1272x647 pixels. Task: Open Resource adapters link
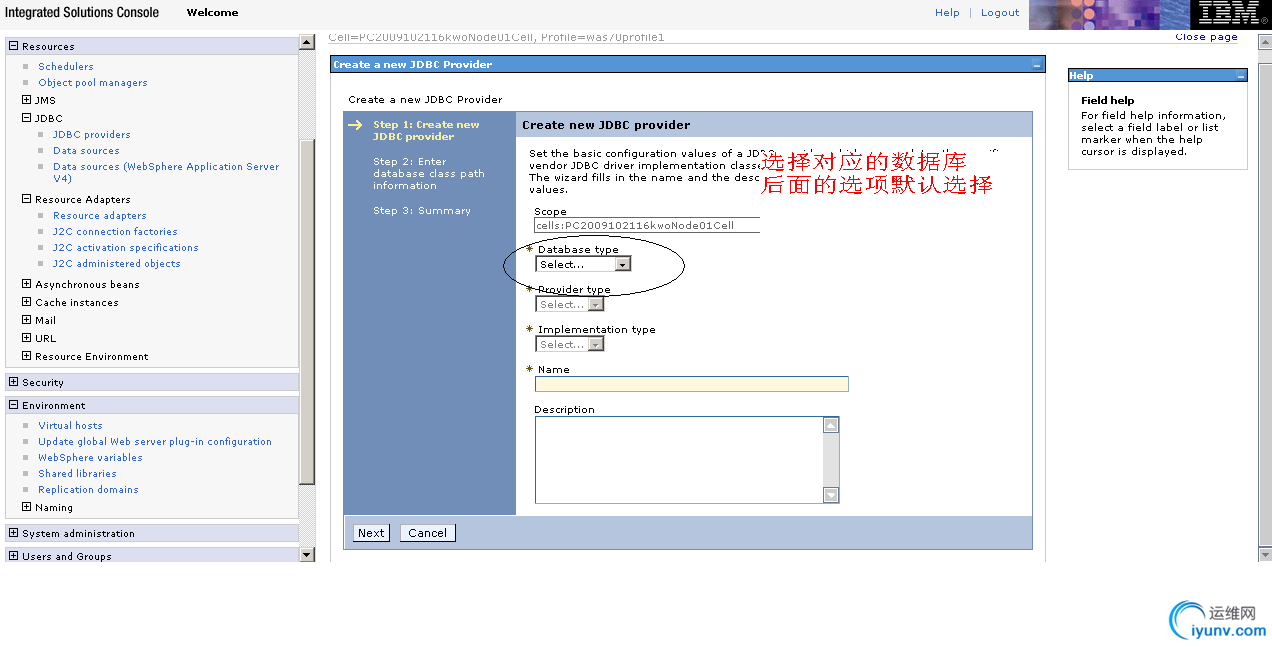100,216
